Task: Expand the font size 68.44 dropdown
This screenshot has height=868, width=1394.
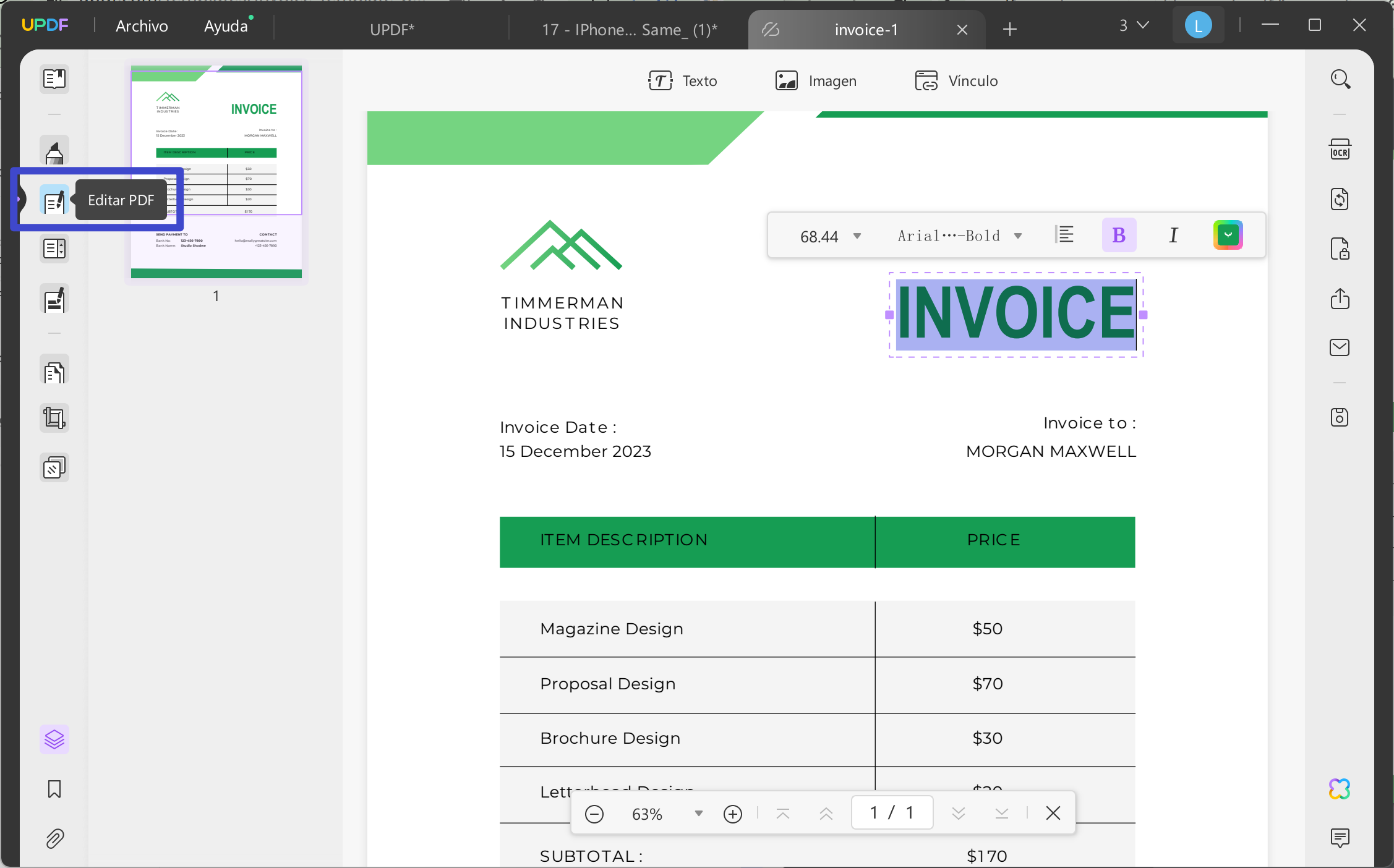Action: coord(857,236)
